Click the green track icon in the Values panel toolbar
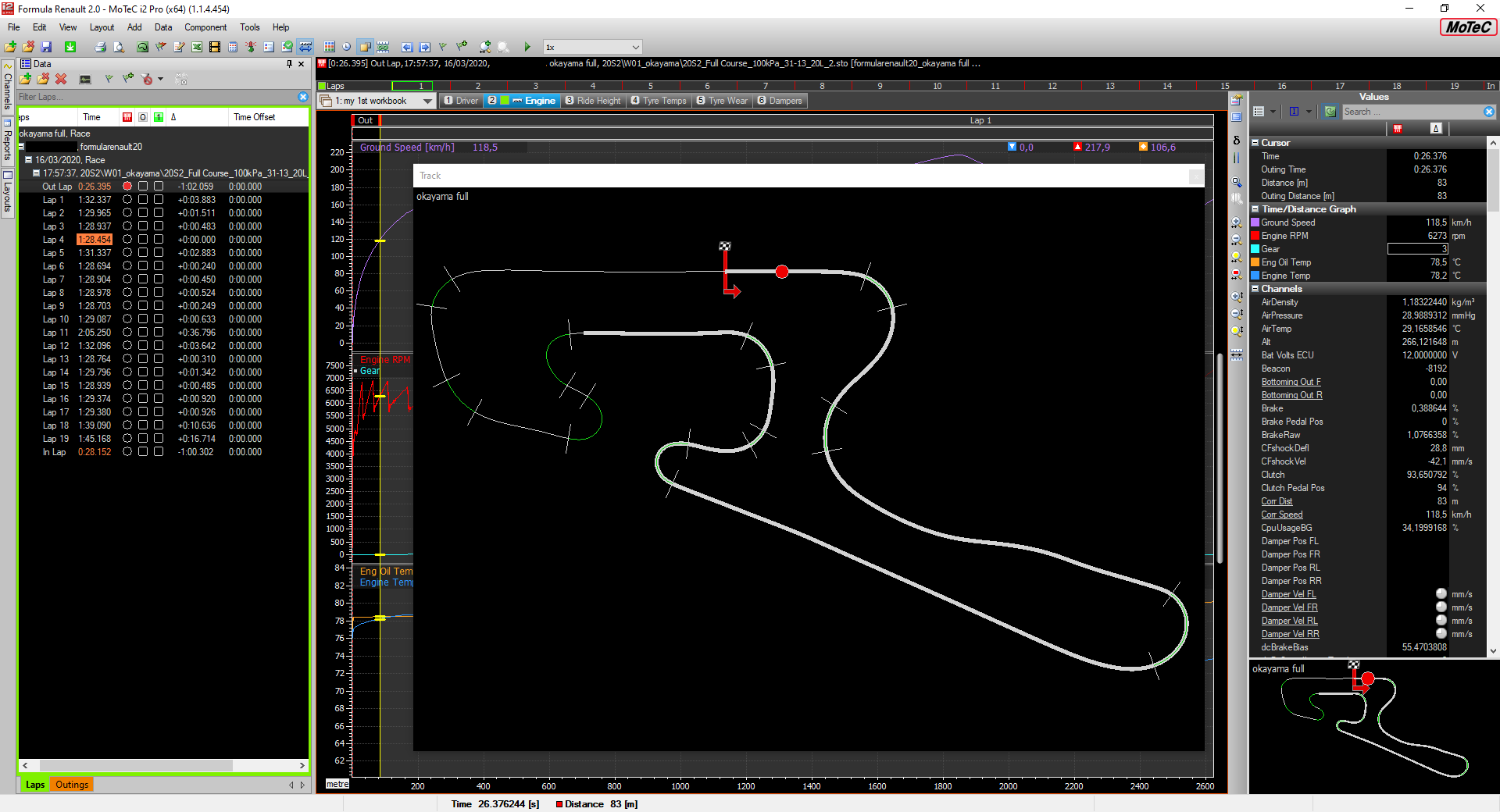 point(1330,112)
